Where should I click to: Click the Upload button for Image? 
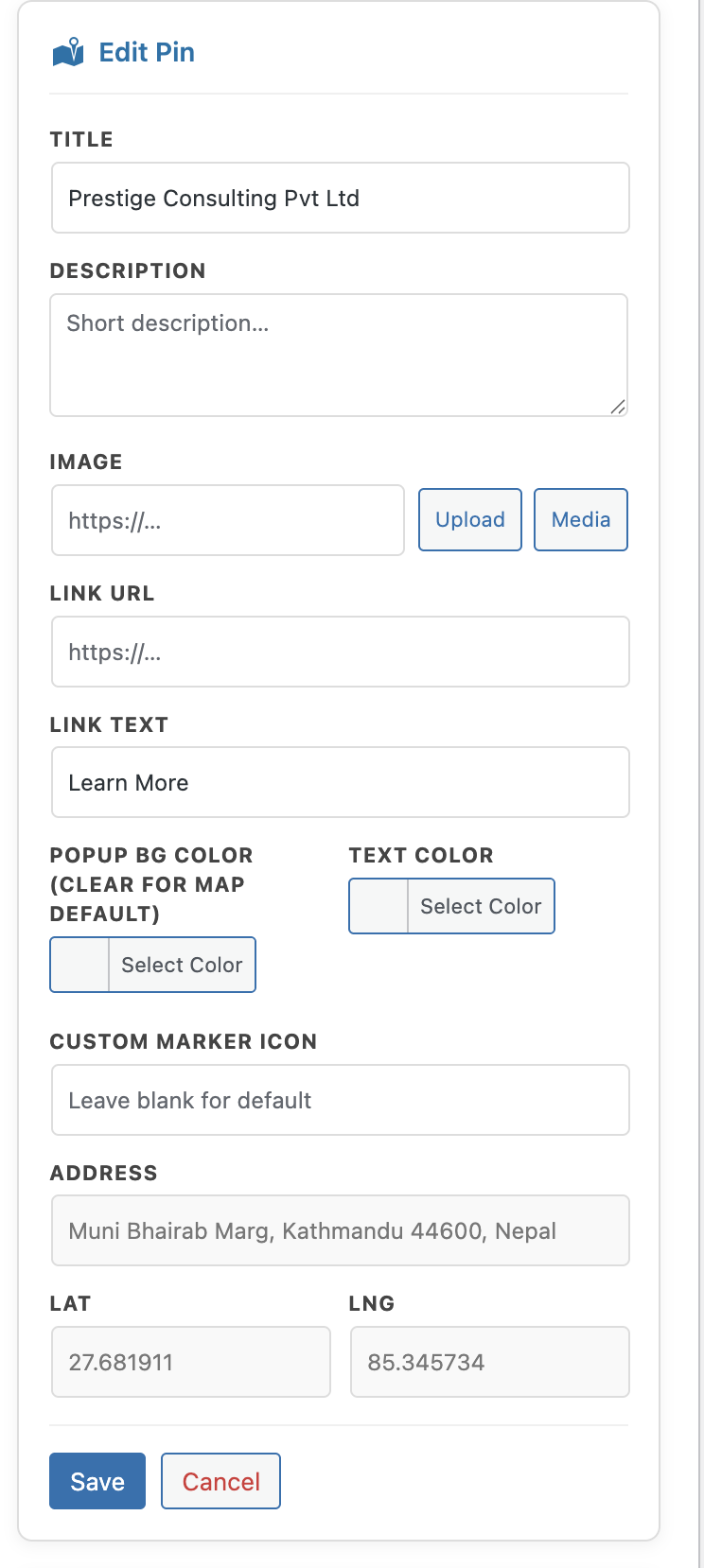[469, 519]
